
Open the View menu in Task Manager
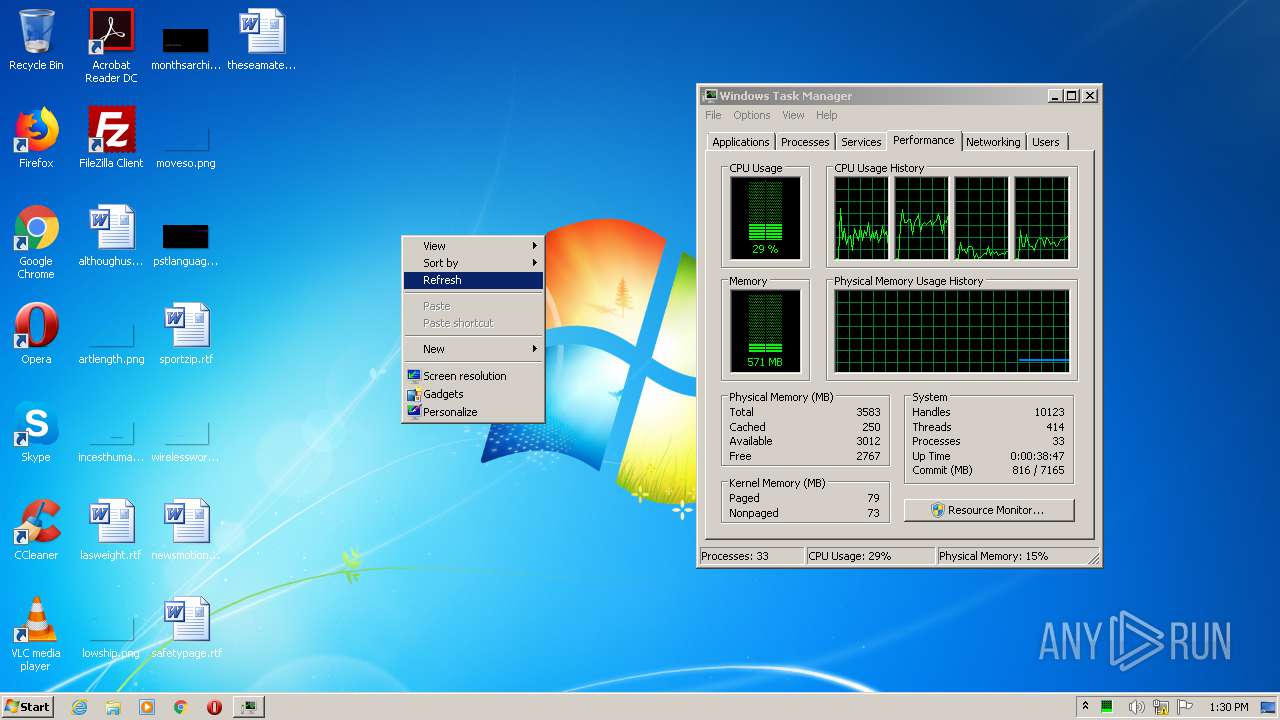(793, 115)
